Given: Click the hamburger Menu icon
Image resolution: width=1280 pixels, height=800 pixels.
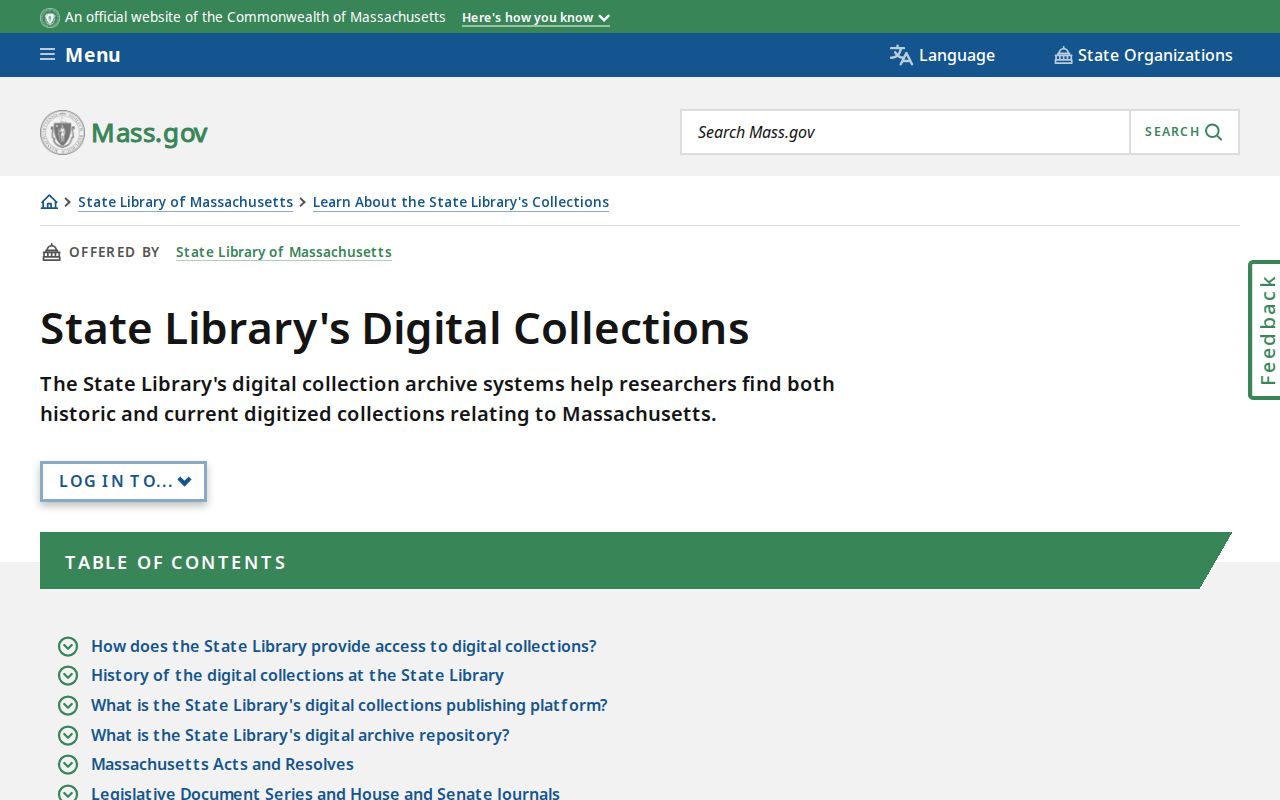Looking at the screenshot, I should click(47, 54).
